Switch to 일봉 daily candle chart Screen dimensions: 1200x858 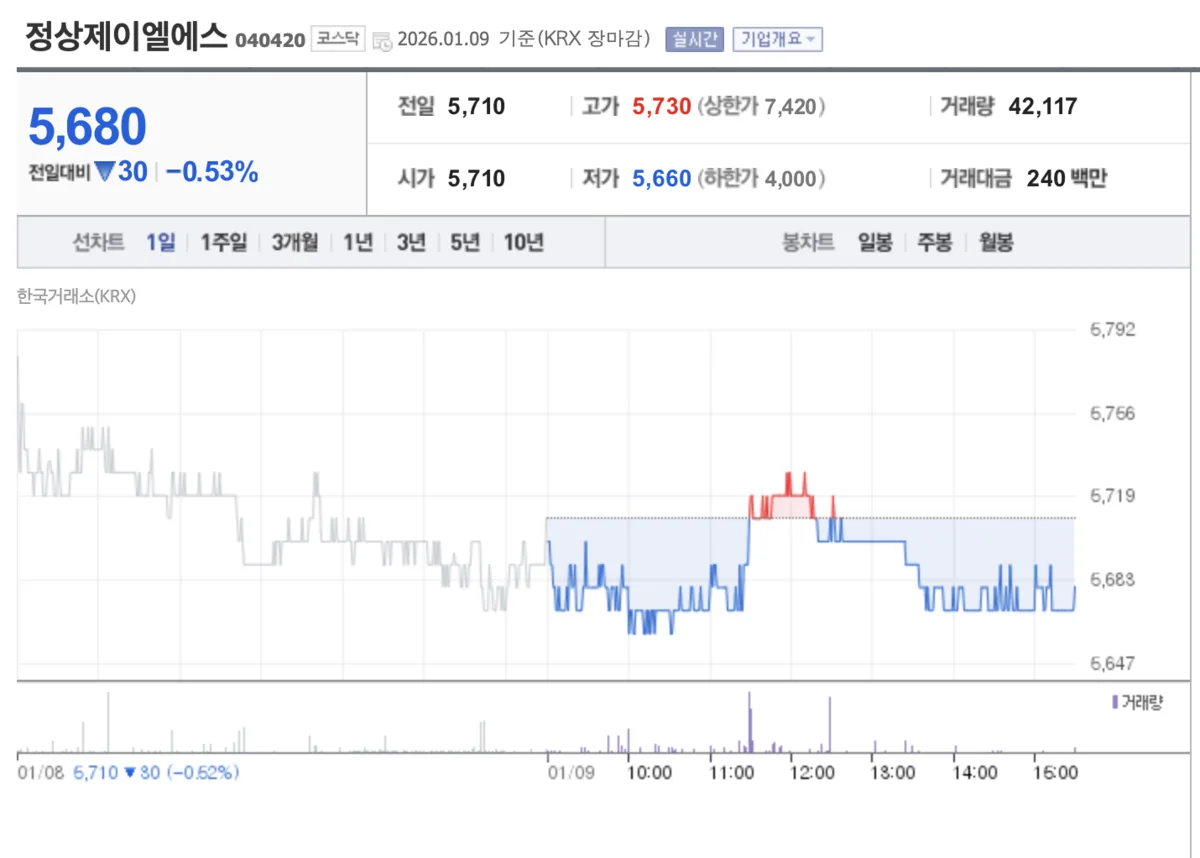tap(875, 242)
